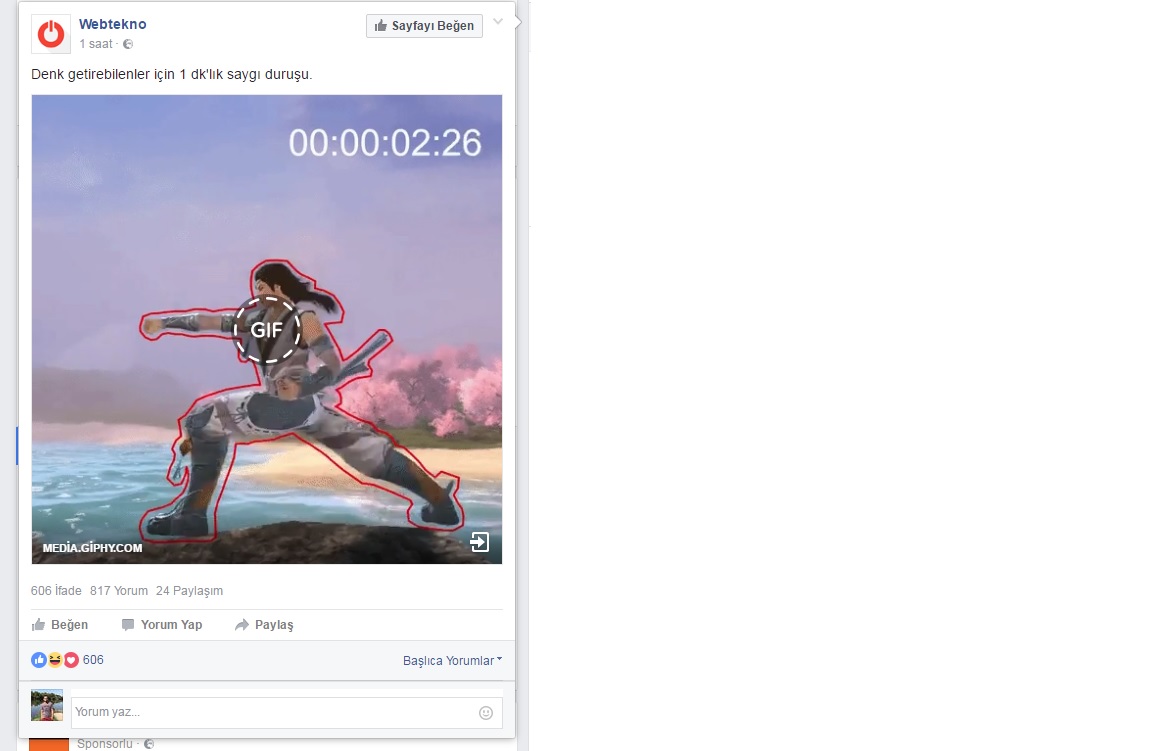
Task: Click the Beğen like button
Action: click(60, 625)
